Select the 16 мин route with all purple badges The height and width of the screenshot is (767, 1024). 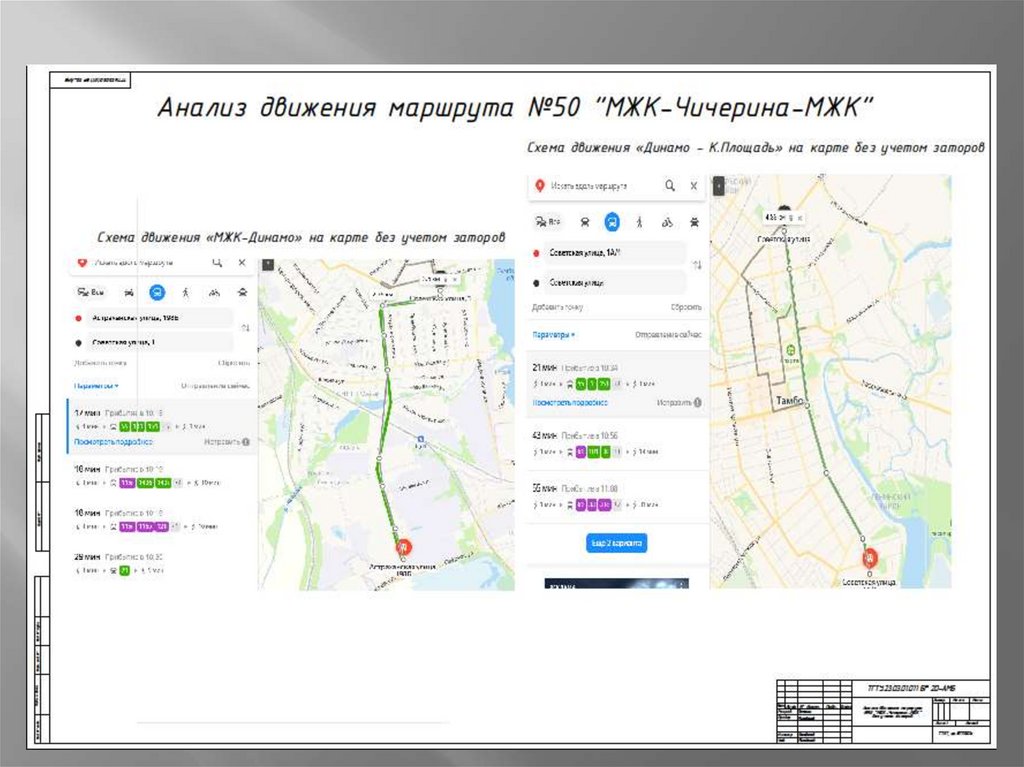(x=161, y=520)
